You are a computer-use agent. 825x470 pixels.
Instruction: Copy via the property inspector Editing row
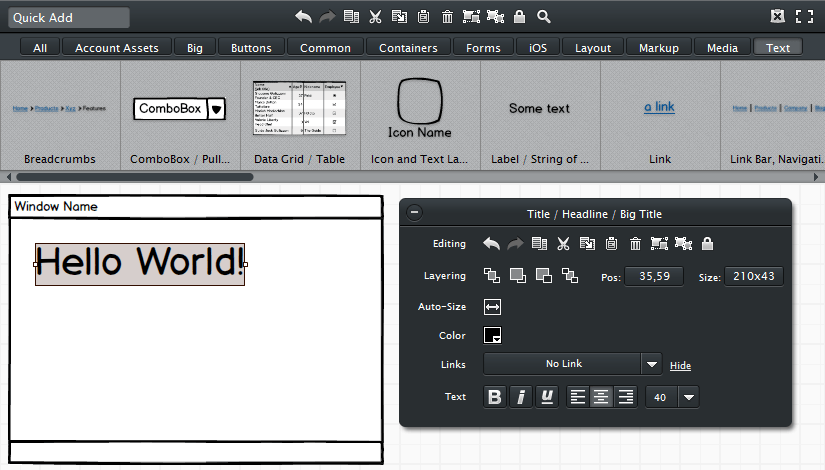[x=587, y=244]
